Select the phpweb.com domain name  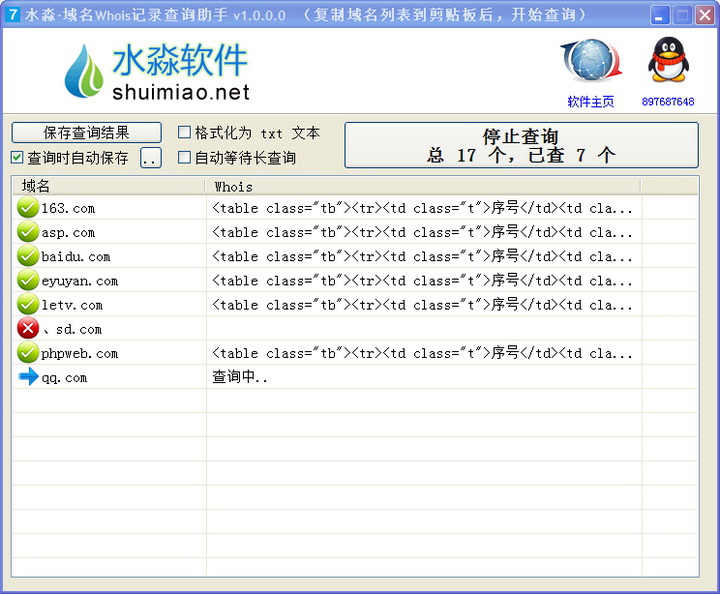coord(79,353)
